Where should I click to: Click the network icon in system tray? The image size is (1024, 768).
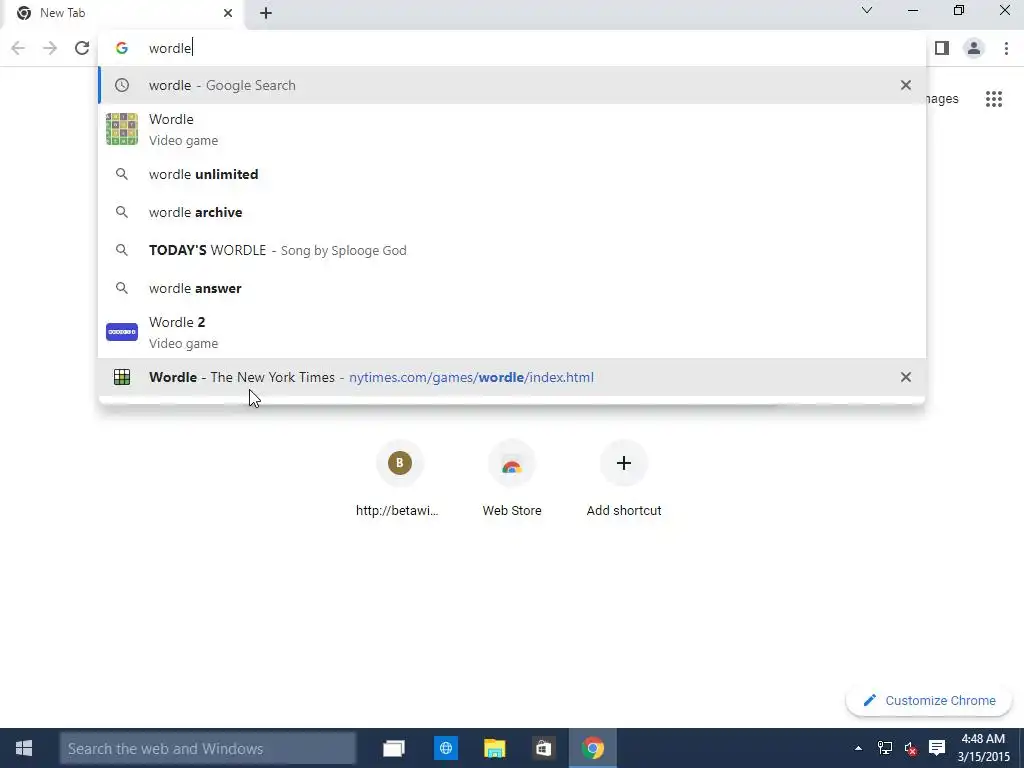click(x=884, y=748)
